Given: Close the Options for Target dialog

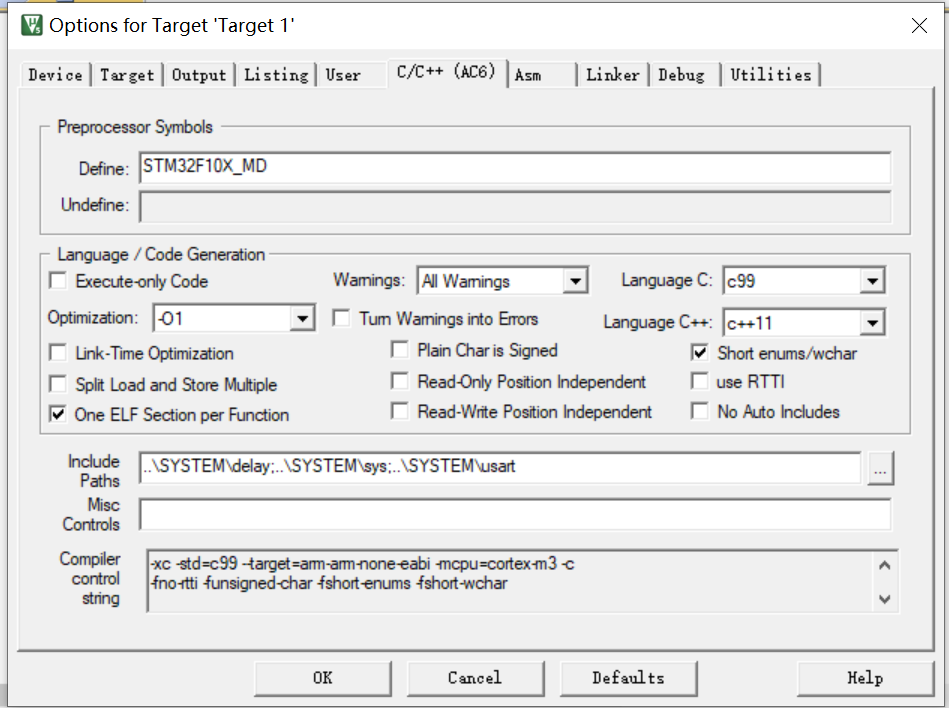Looking at the screenshot, I should (919, 25).
